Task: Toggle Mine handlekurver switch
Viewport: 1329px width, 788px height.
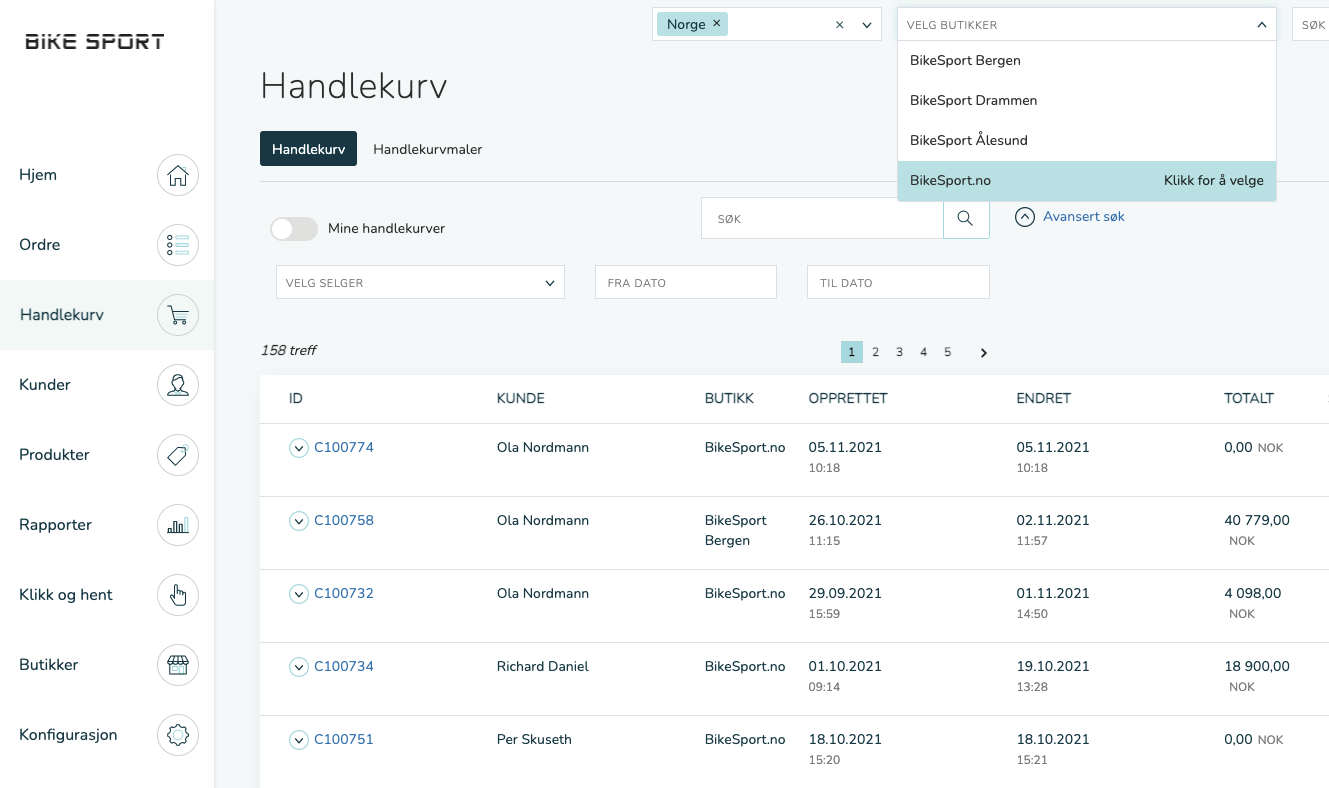Action: [294, 229]
